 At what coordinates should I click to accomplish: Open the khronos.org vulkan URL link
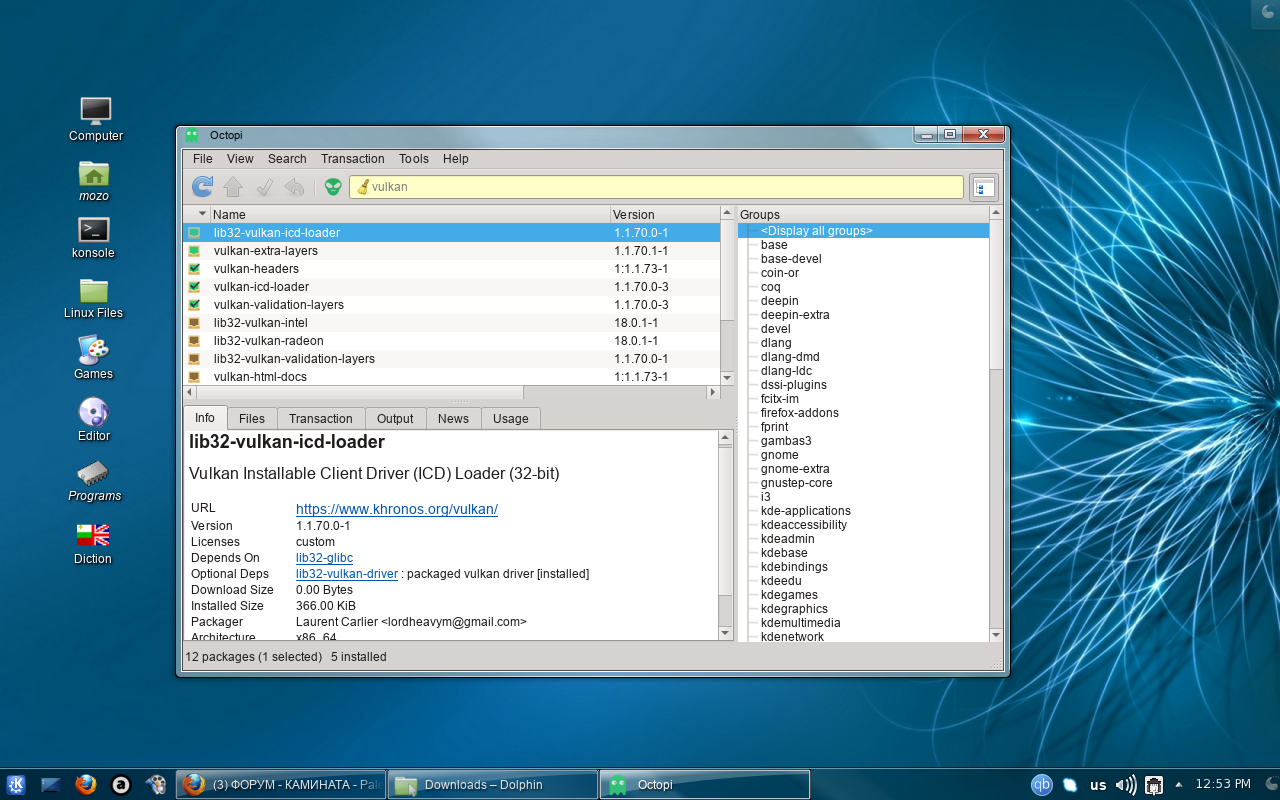click(x=397, y=509)
